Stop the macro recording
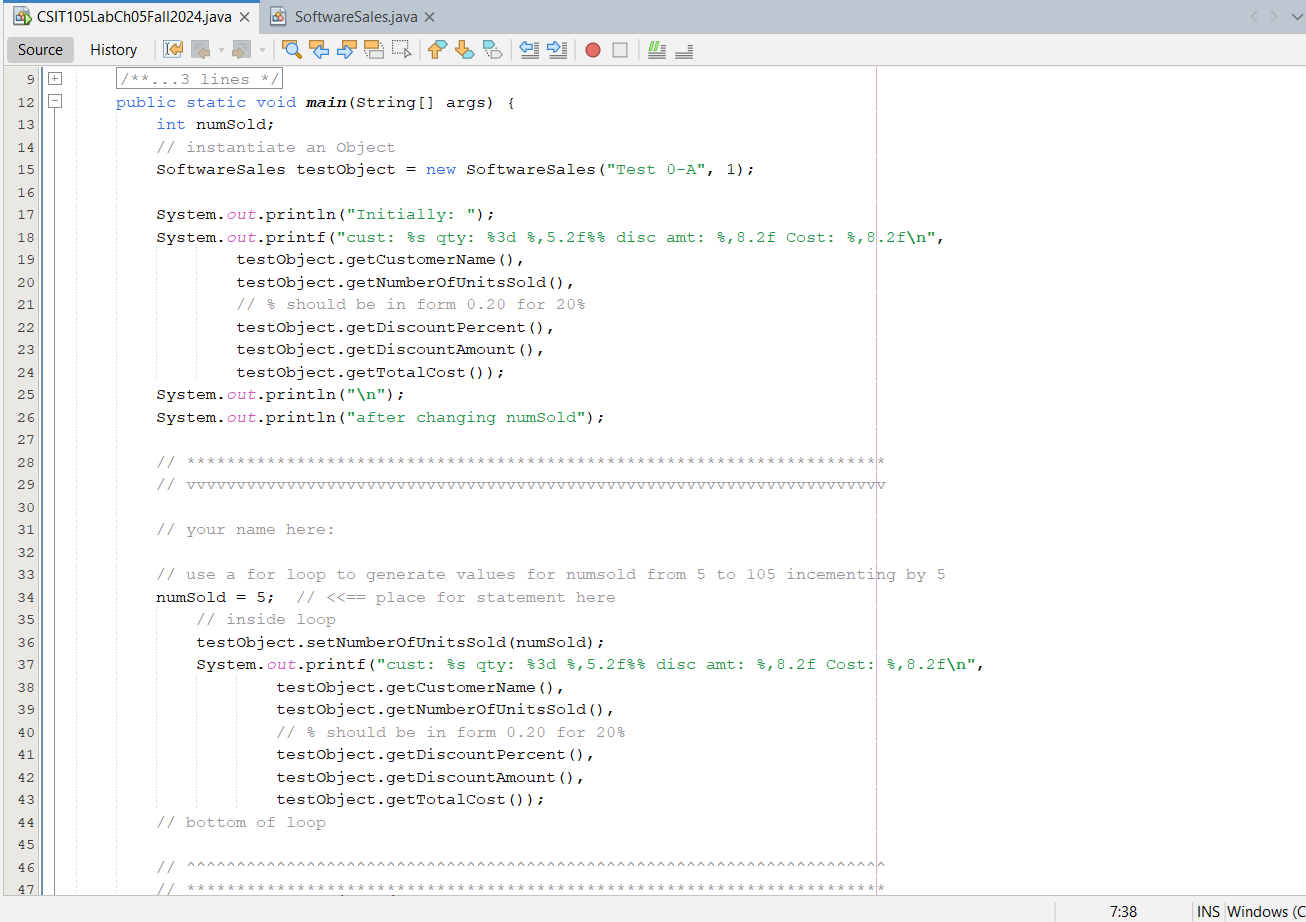The height and width of the screenshot is (922, 1306). pos(619,50)
